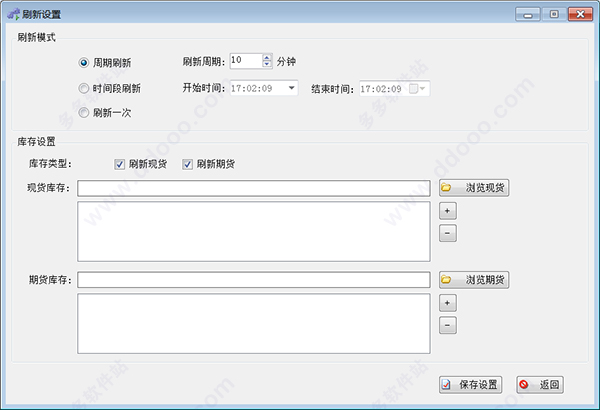Click the document icon on 保存设置
The width and height of the screenshot is (600, 410).
click(x=446, y=384)
